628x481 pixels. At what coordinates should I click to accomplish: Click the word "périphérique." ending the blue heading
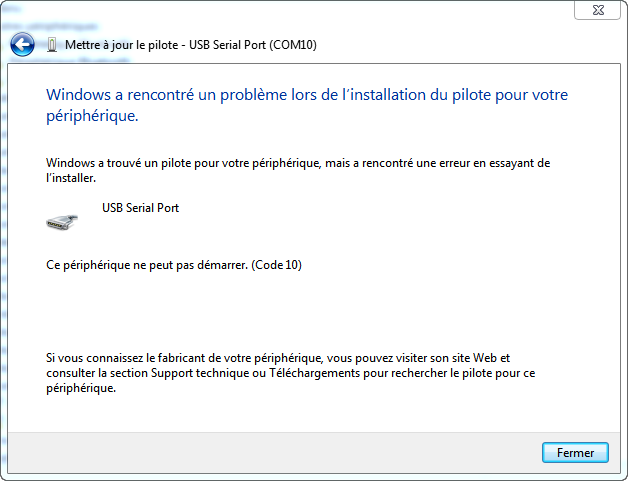(92, 116)
